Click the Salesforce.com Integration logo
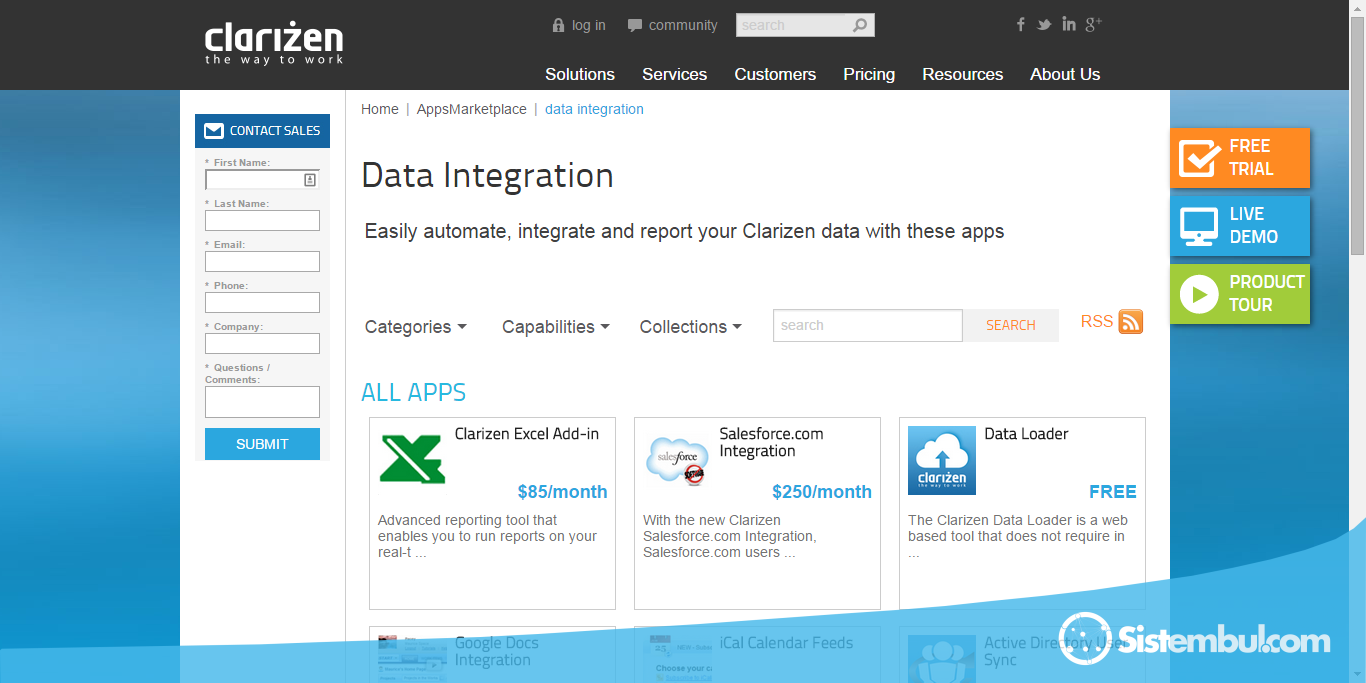 coord(677,460)
